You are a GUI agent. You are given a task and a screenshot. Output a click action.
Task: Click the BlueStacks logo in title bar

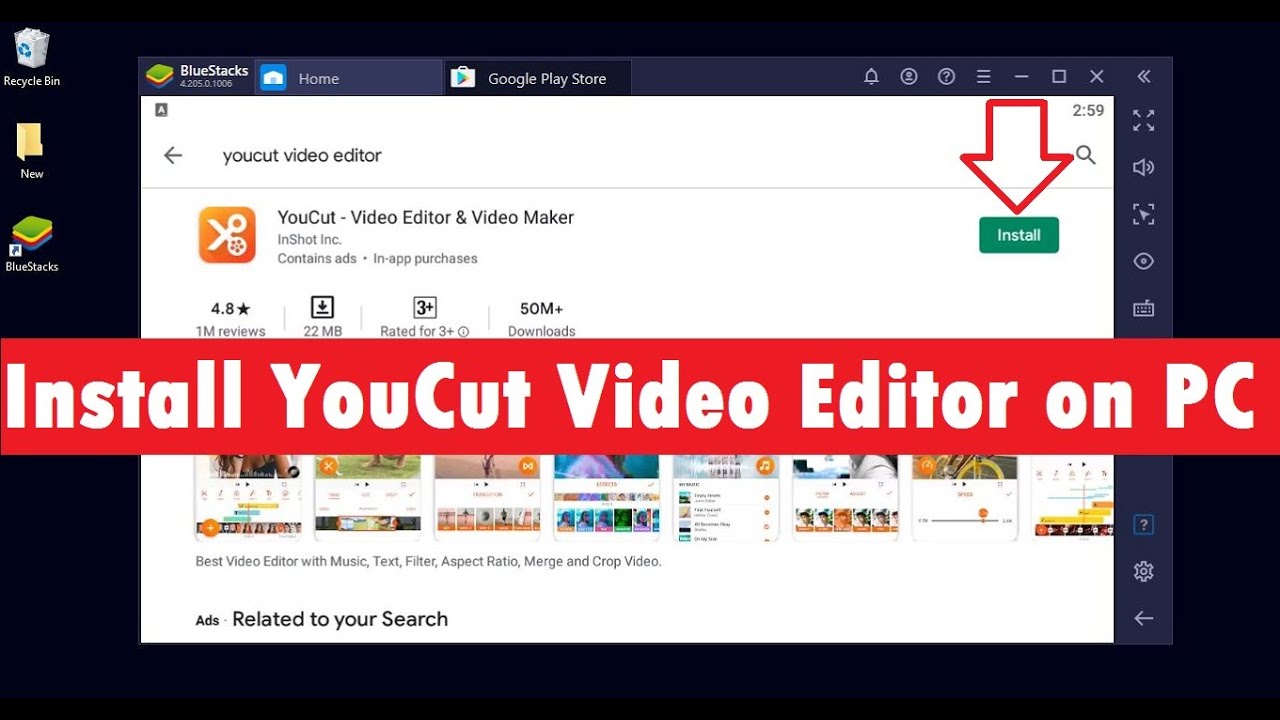(160, 76)
